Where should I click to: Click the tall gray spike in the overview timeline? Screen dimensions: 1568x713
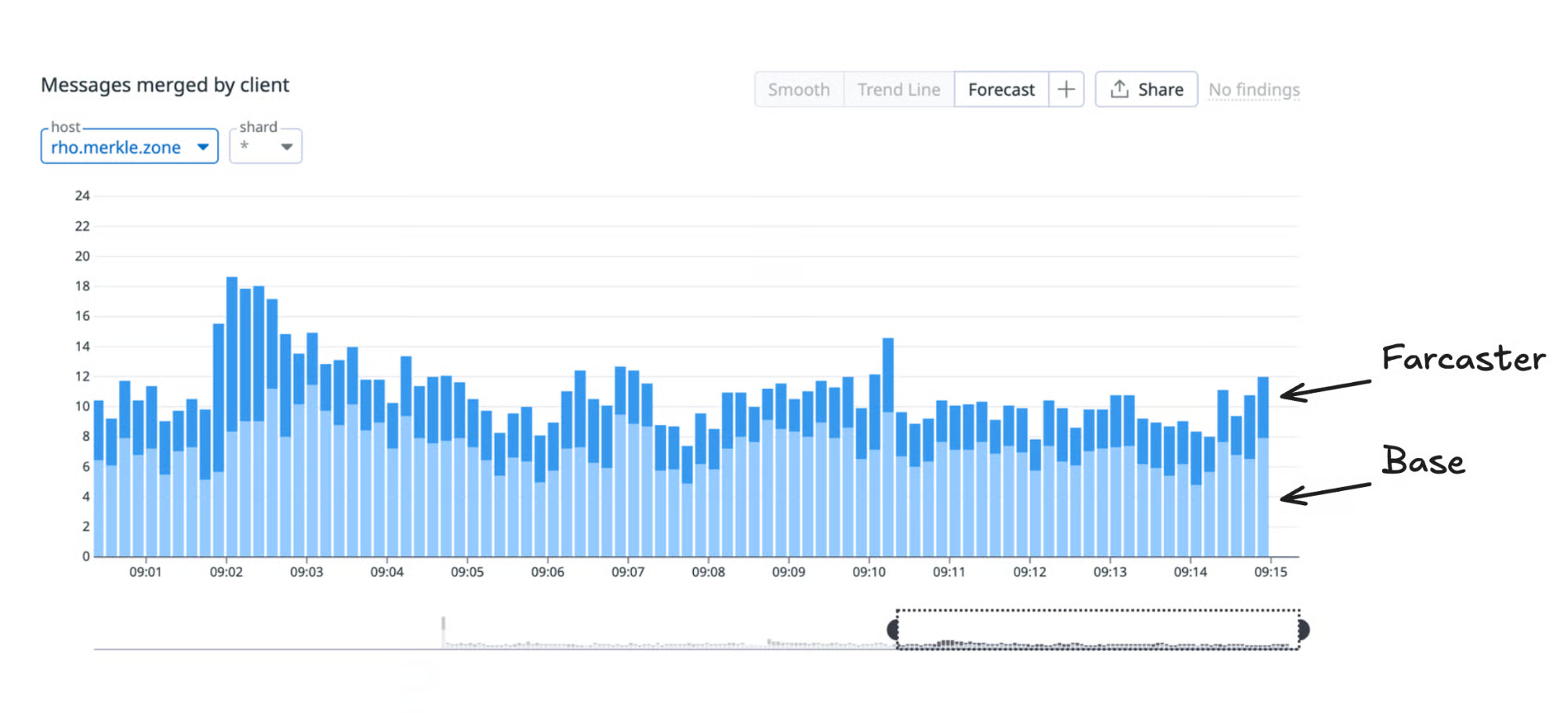click(x=444, y=632)
